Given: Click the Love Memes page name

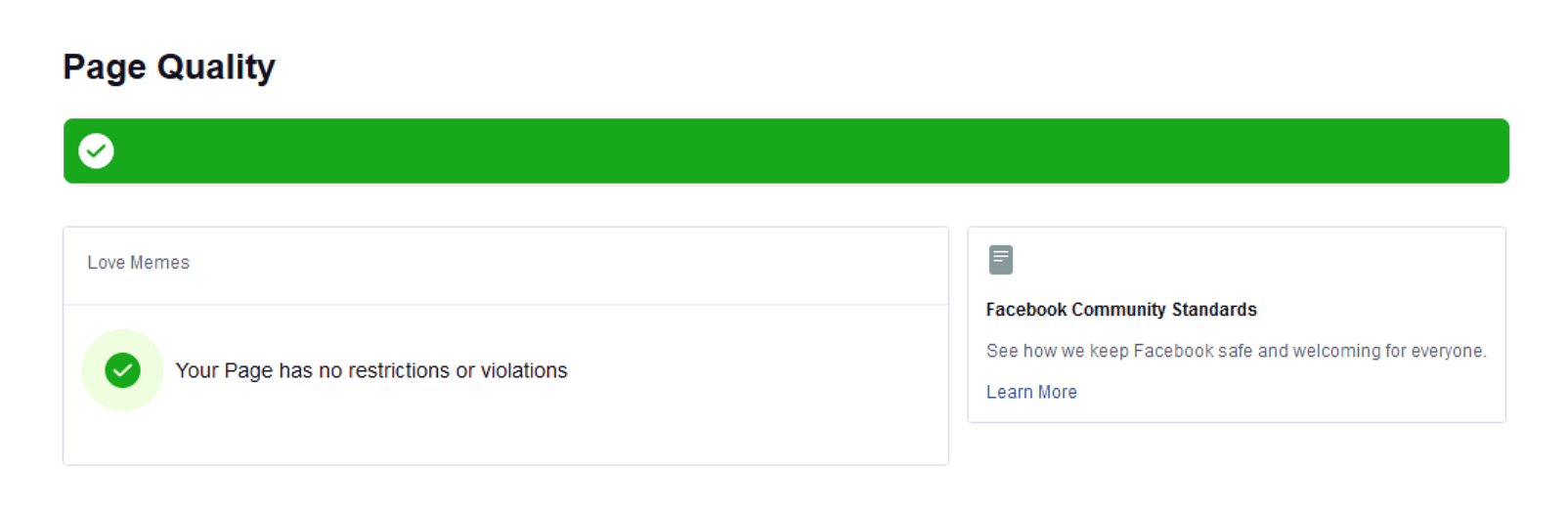Looking at the screenshot, I should pos(138,263).
